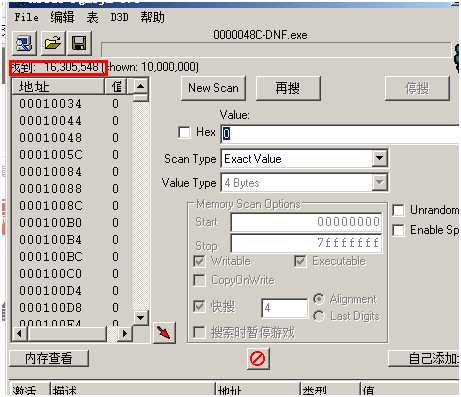Click the 描述 column header in bottom table
This screenshot has width=461, height=397.
133,389
